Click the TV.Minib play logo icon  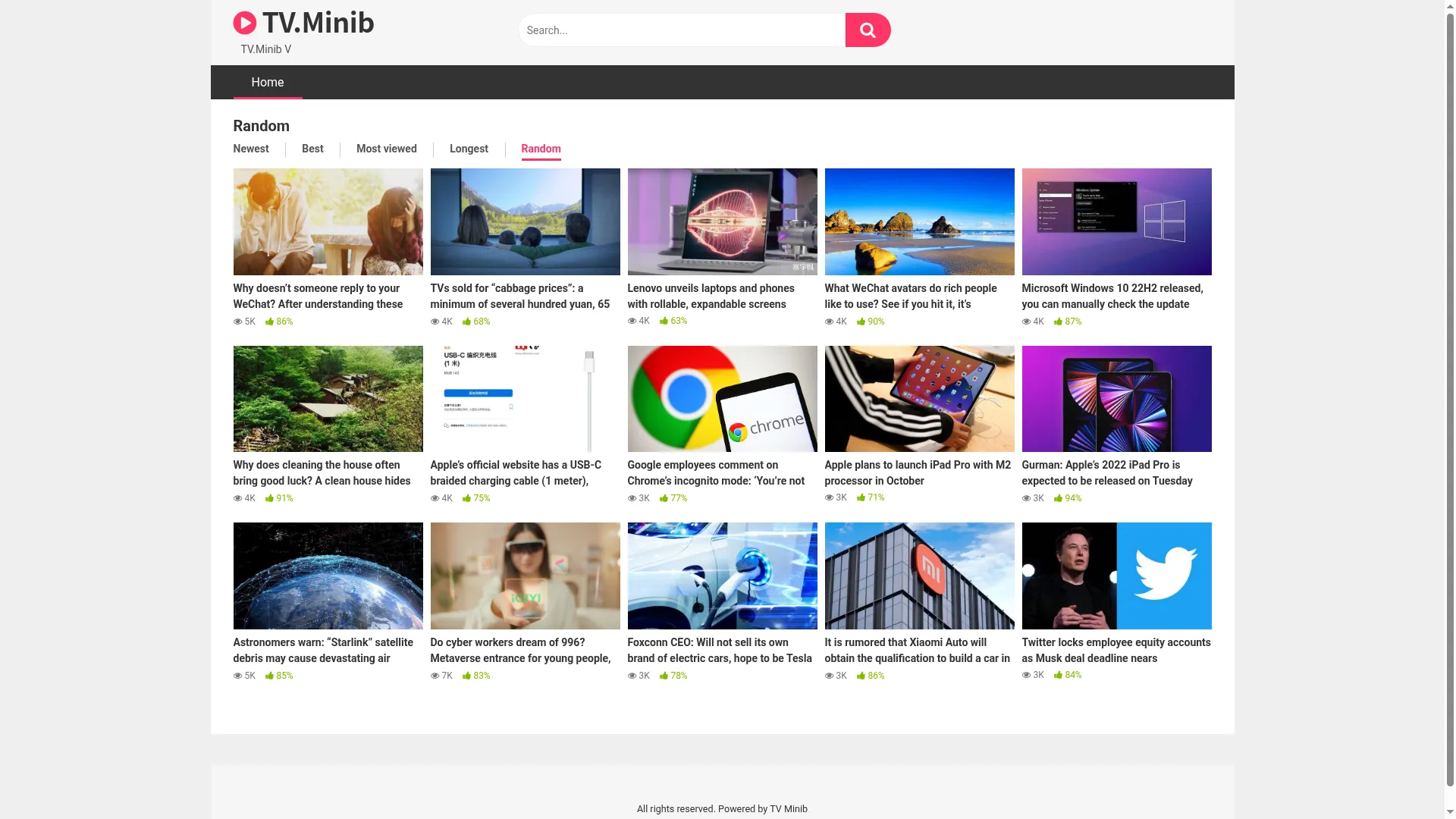coord(244,23)
